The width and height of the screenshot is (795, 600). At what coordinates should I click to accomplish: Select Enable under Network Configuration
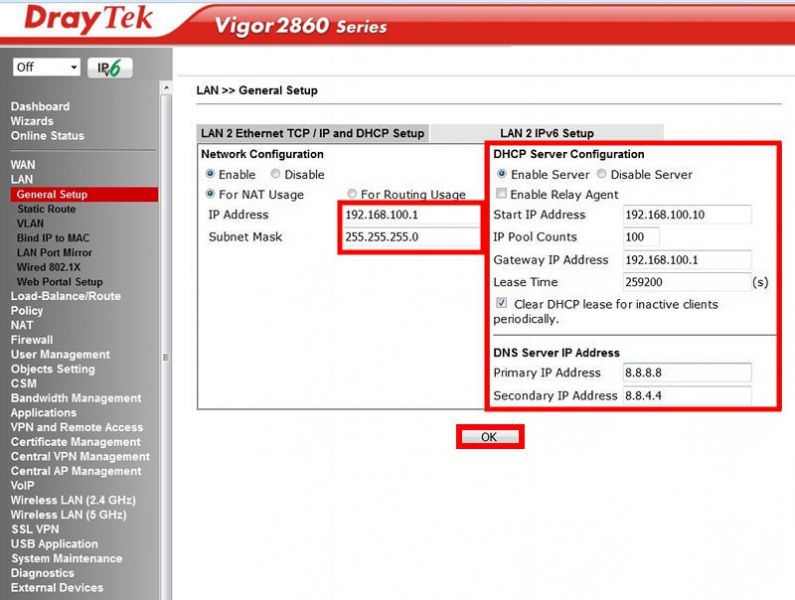tap(210, 174)
